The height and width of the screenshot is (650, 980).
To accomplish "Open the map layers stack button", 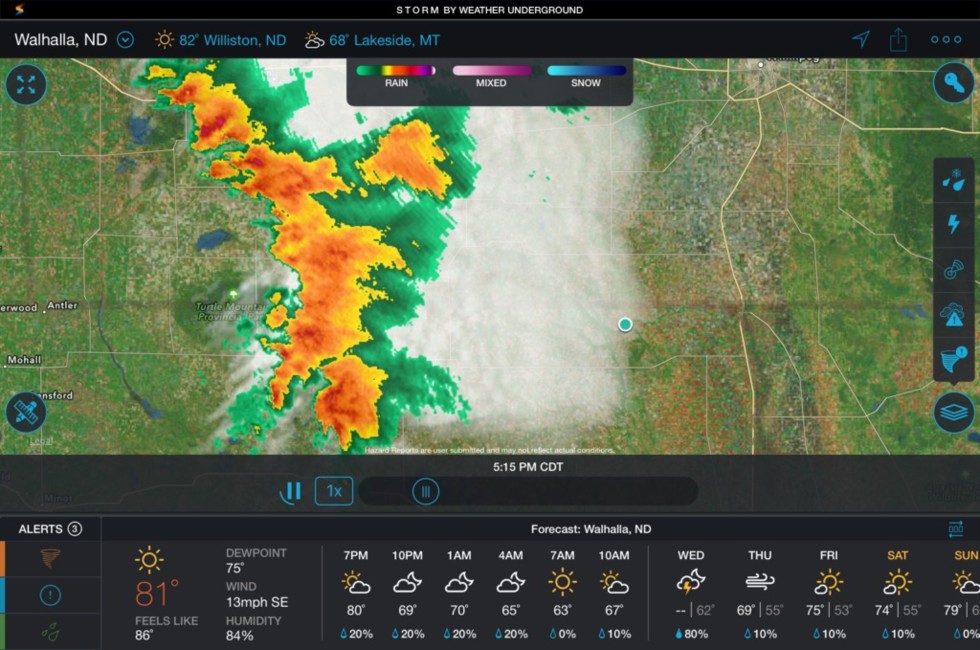I will tap(954, 412).
